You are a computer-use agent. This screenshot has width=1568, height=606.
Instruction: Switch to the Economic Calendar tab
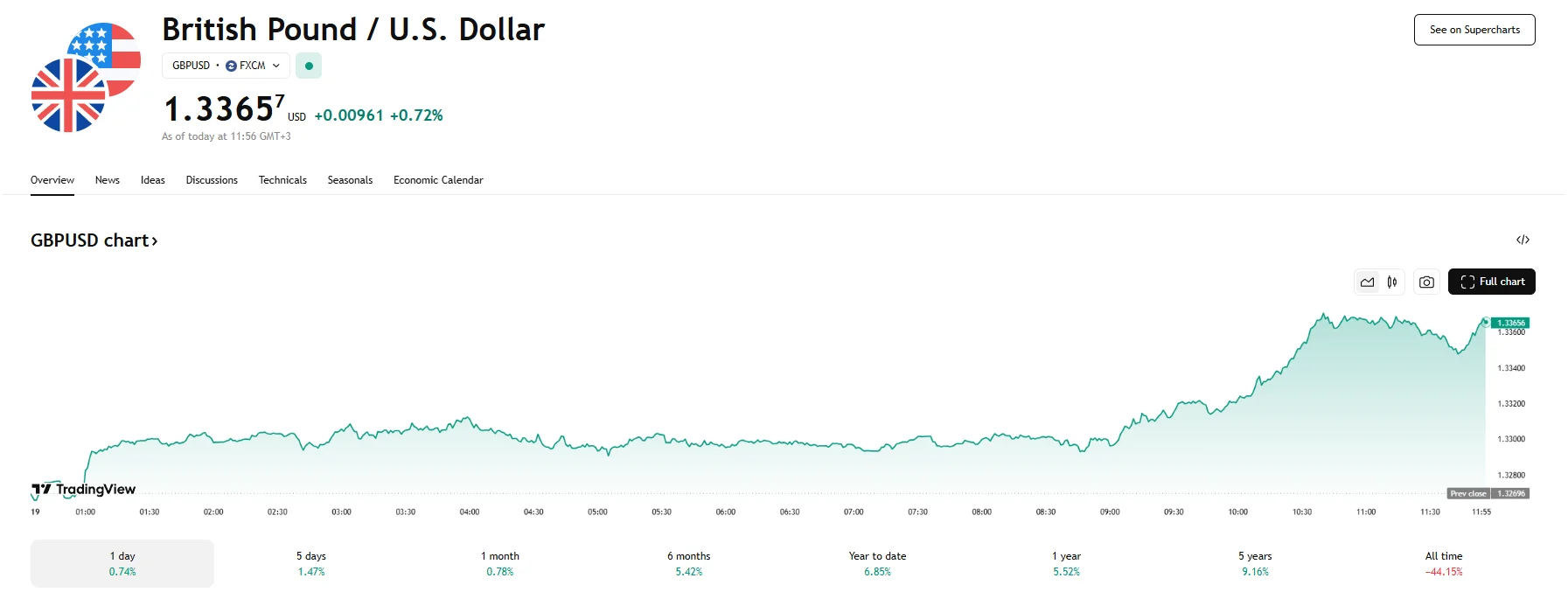(438, 180)
